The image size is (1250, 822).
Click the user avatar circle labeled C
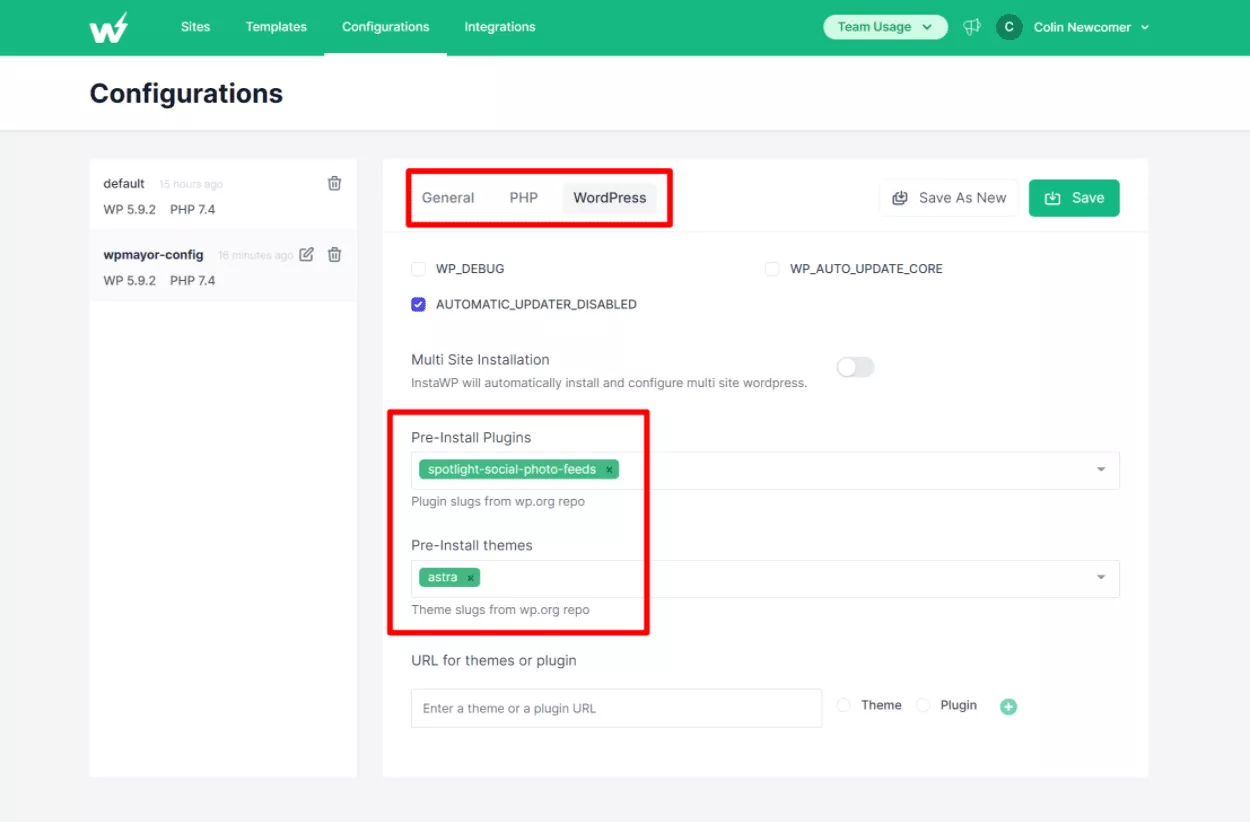(1009, 27)
